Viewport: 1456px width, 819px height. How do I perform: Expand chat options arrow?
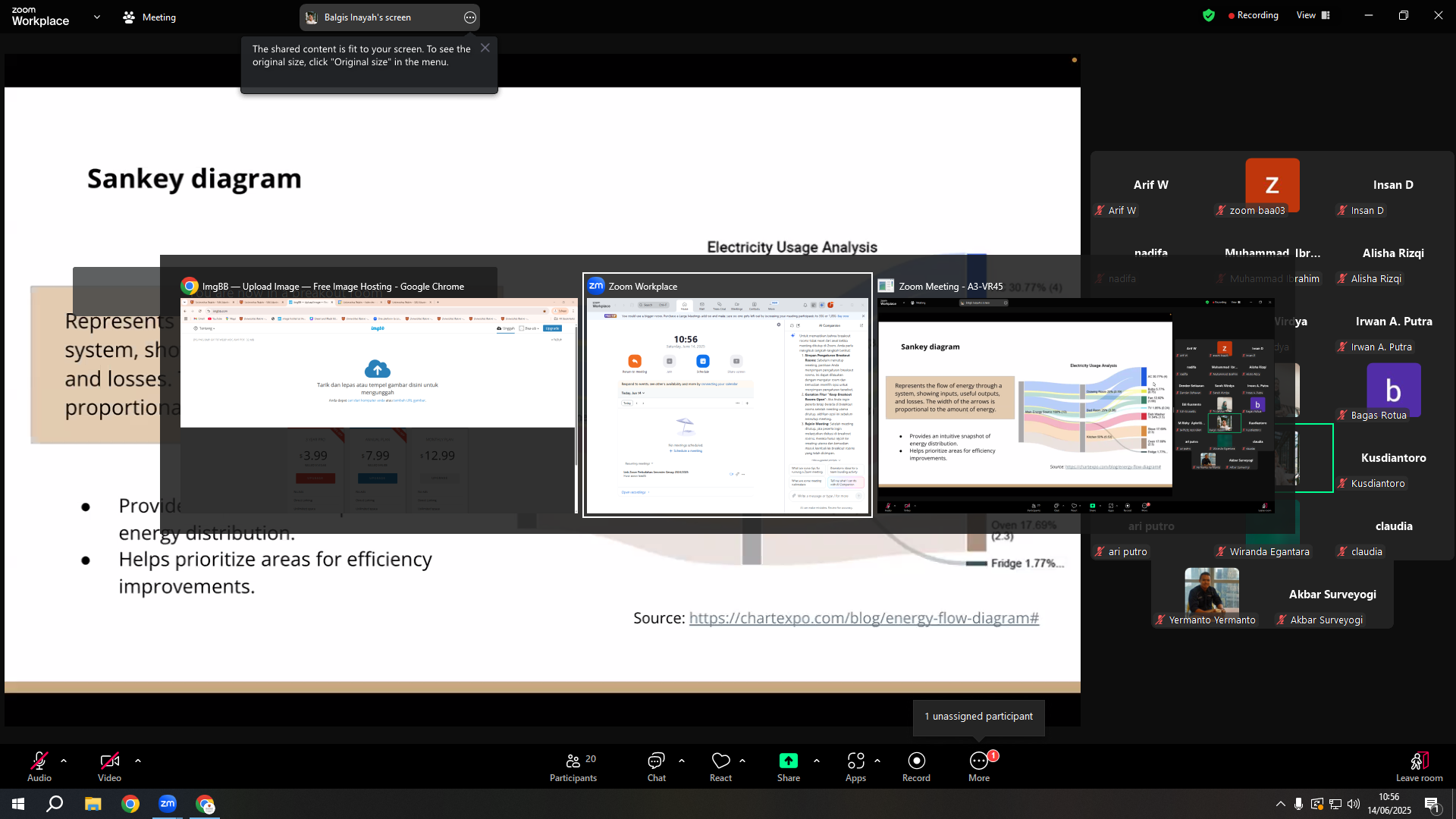(x=682, y=760)
